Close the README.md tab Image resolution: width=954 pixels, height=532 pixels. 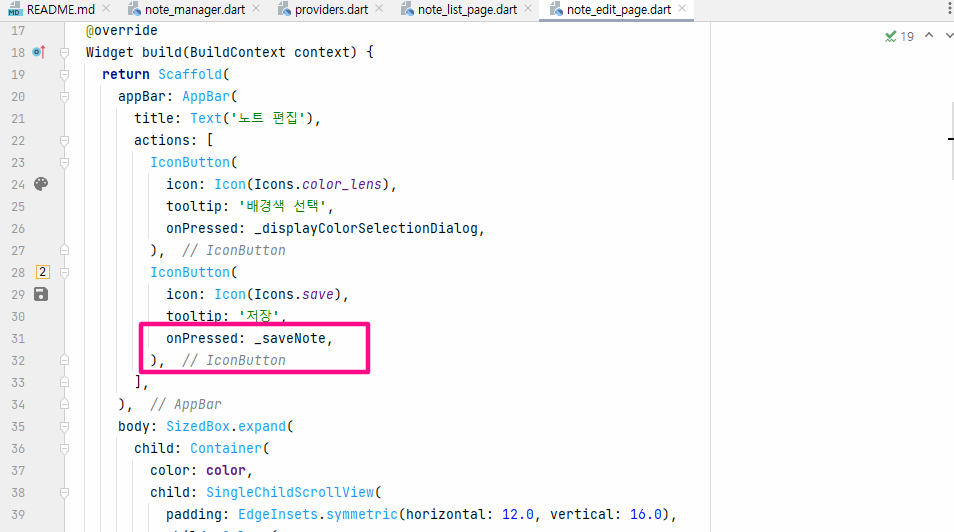click(x=106, y=9)
